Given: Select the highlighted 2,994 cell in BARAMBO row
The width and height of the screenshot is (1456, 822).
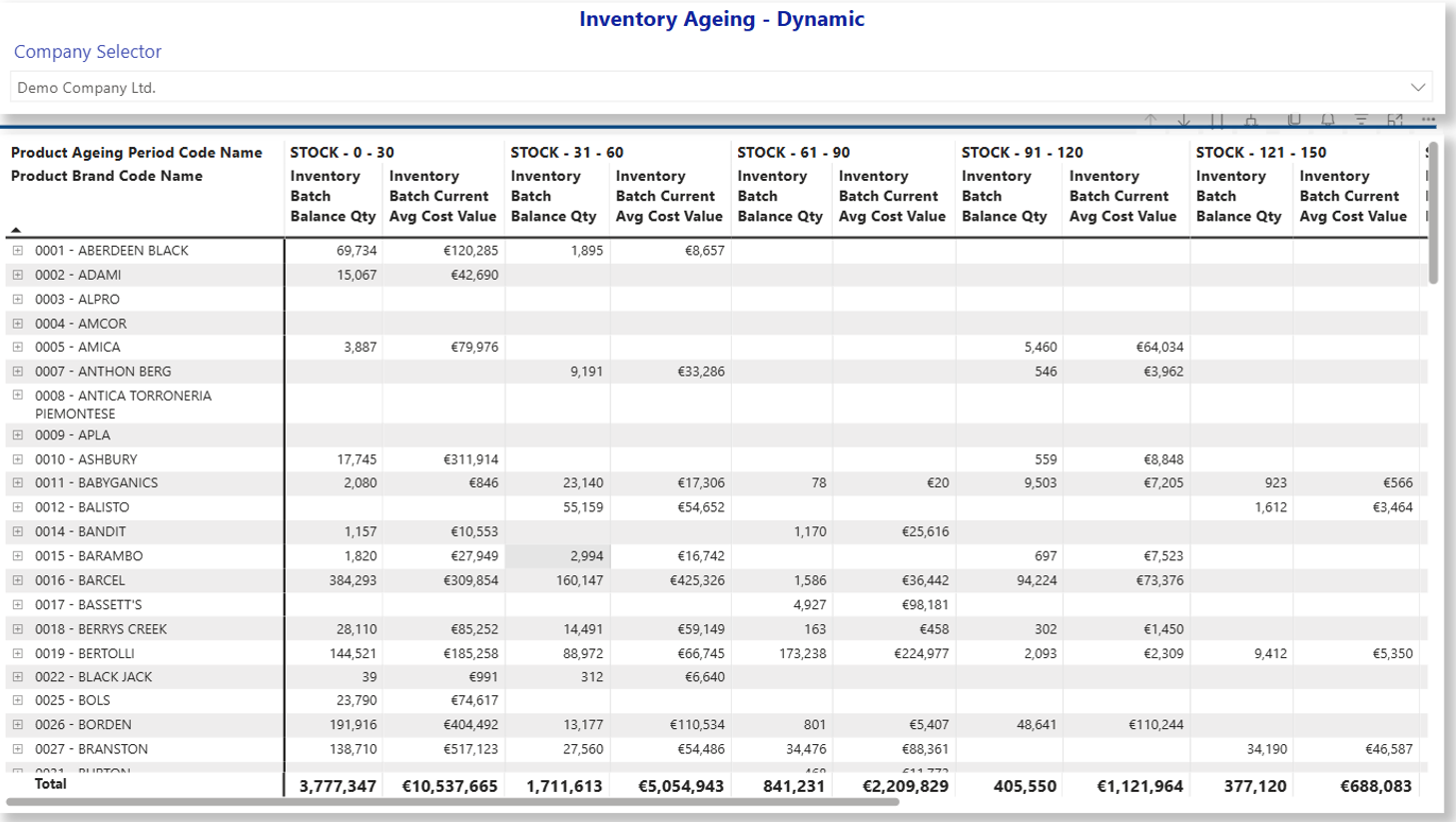Looking at the screenshot, I should tap(557, 555).
